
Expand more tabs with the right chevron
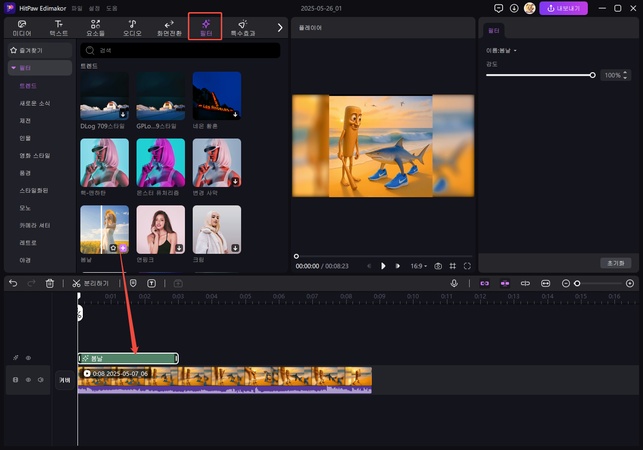279,27
